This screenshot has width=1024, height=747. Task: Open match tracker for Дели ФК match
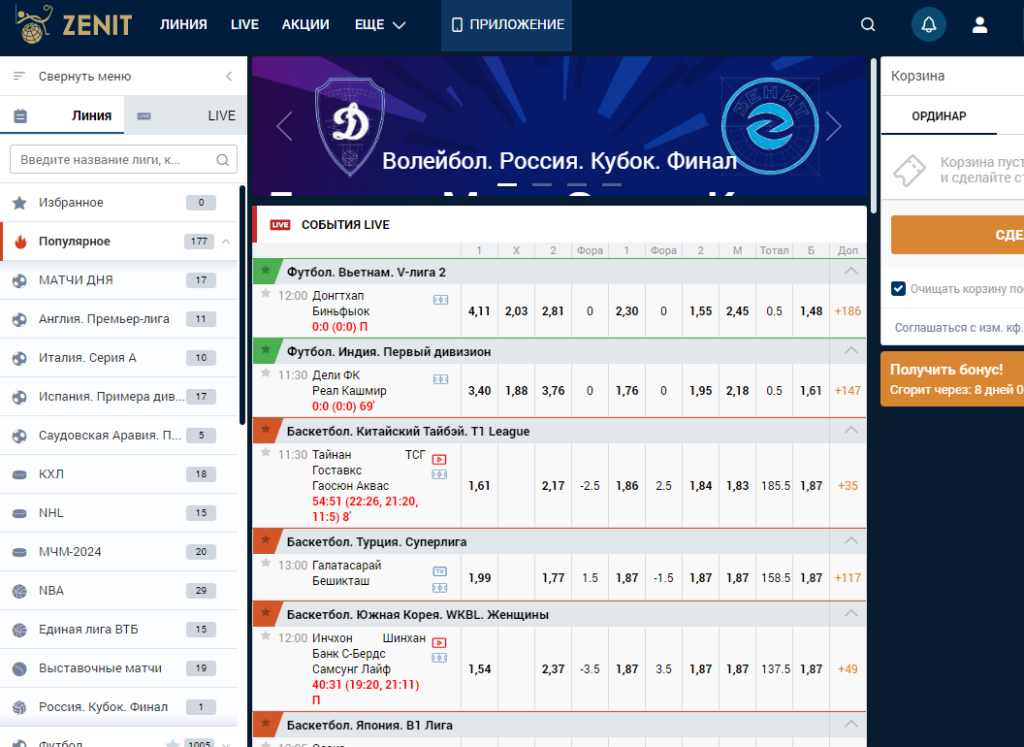pyautogui.click(x=441, y=379)
